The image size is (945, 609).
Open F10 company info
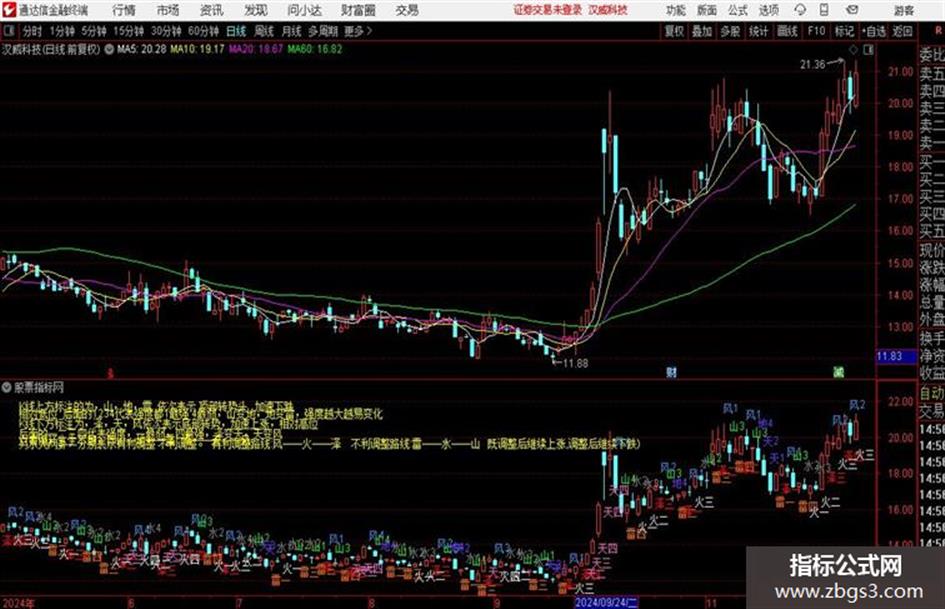coord(816,31)
